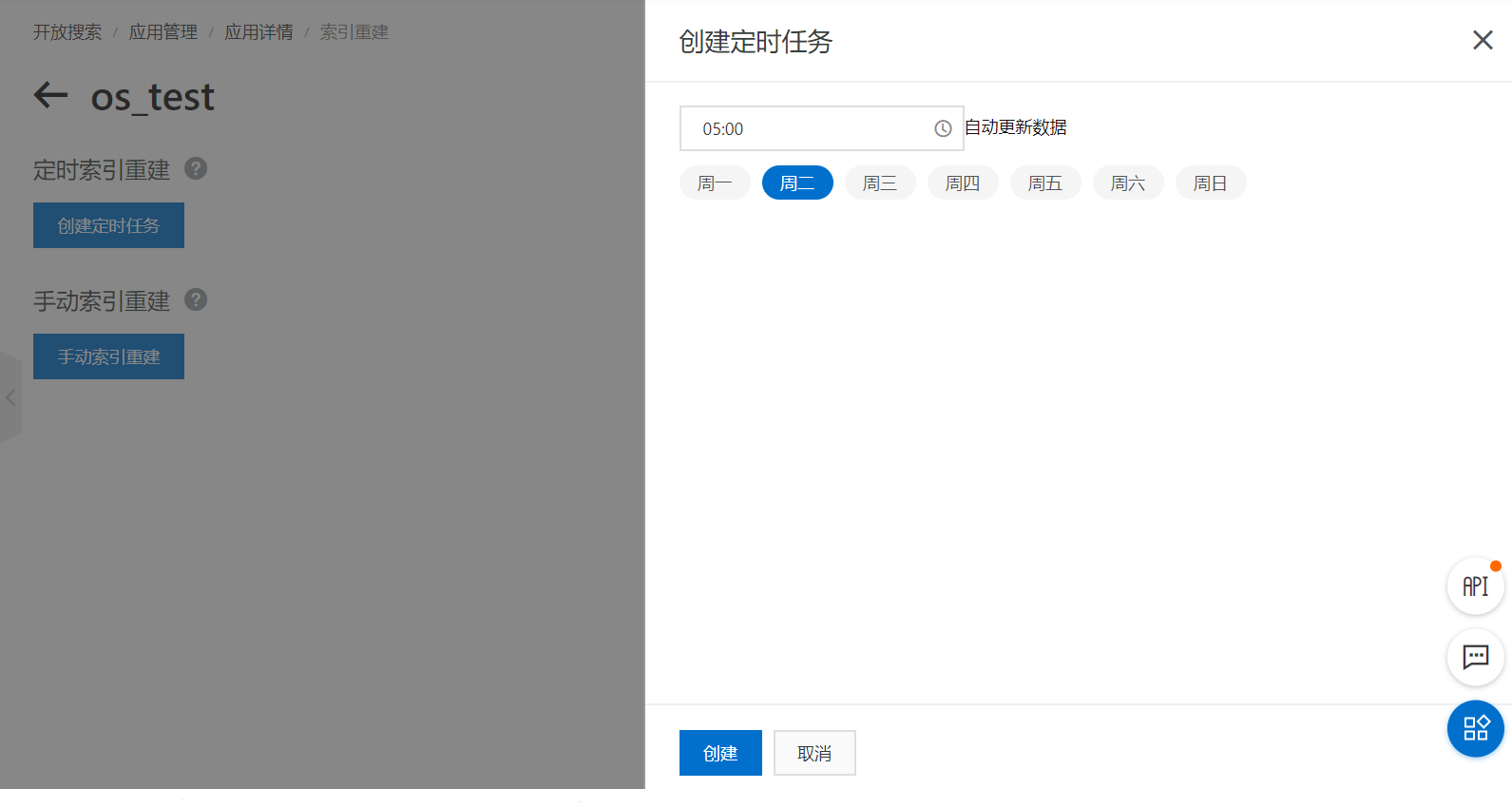Click 索引重建 breadcrumb text
The width and height of the screenshot is (1512, 808).
click(x=354, y=32)
